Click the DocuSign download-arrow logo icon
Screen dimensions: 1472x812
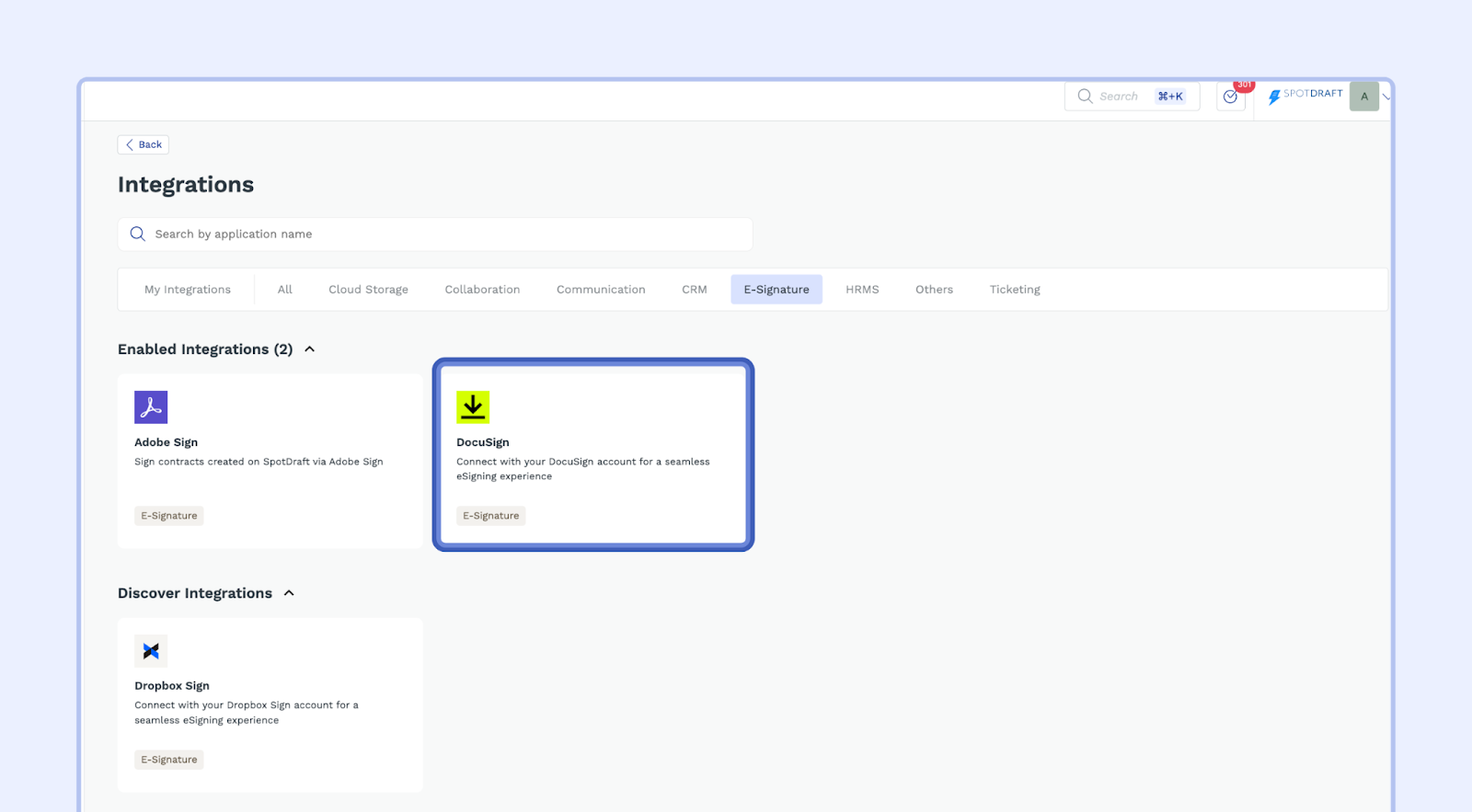(x=473, y=407)
